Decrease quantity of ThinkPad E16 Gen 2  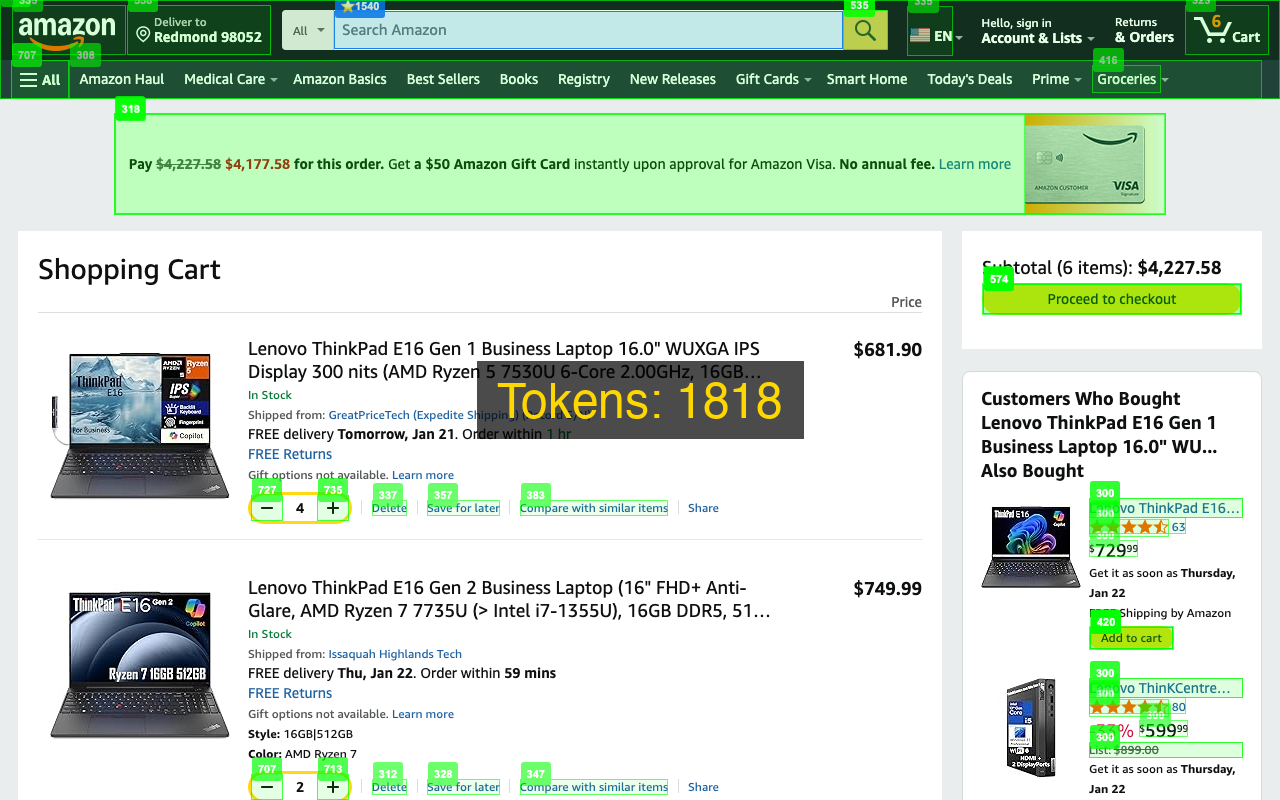click(x=266, y=787)
